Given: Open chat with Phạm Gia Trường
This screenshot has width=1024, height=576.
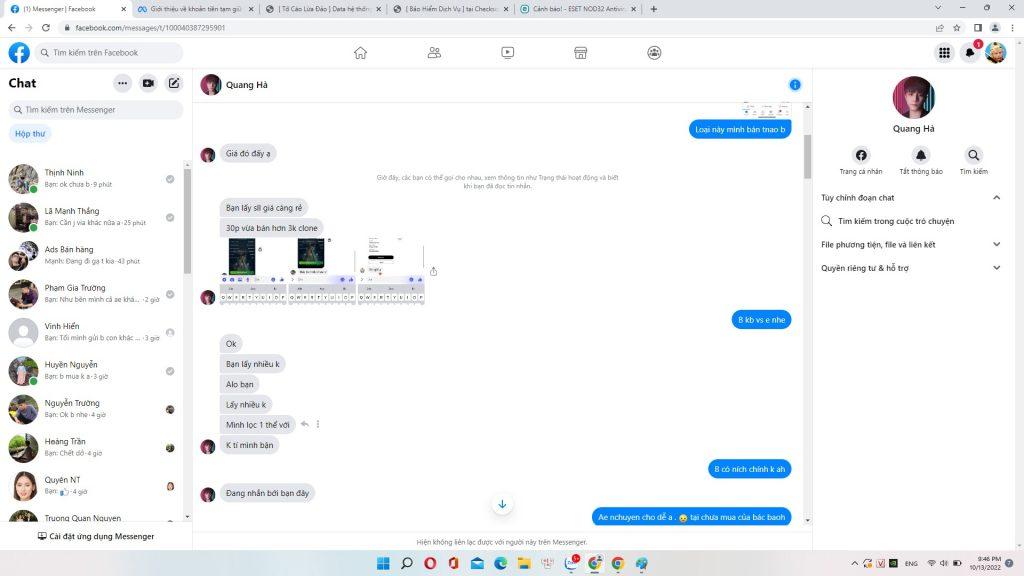Looking at the screenshot, I should click(x=90, y=294).
